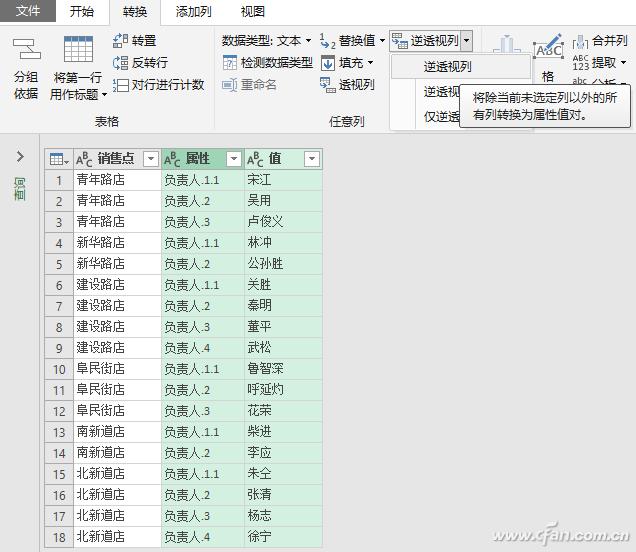The image size is (636, 552).
Task: Click the Merge Columns (合并列) icon
Action: 580,41
